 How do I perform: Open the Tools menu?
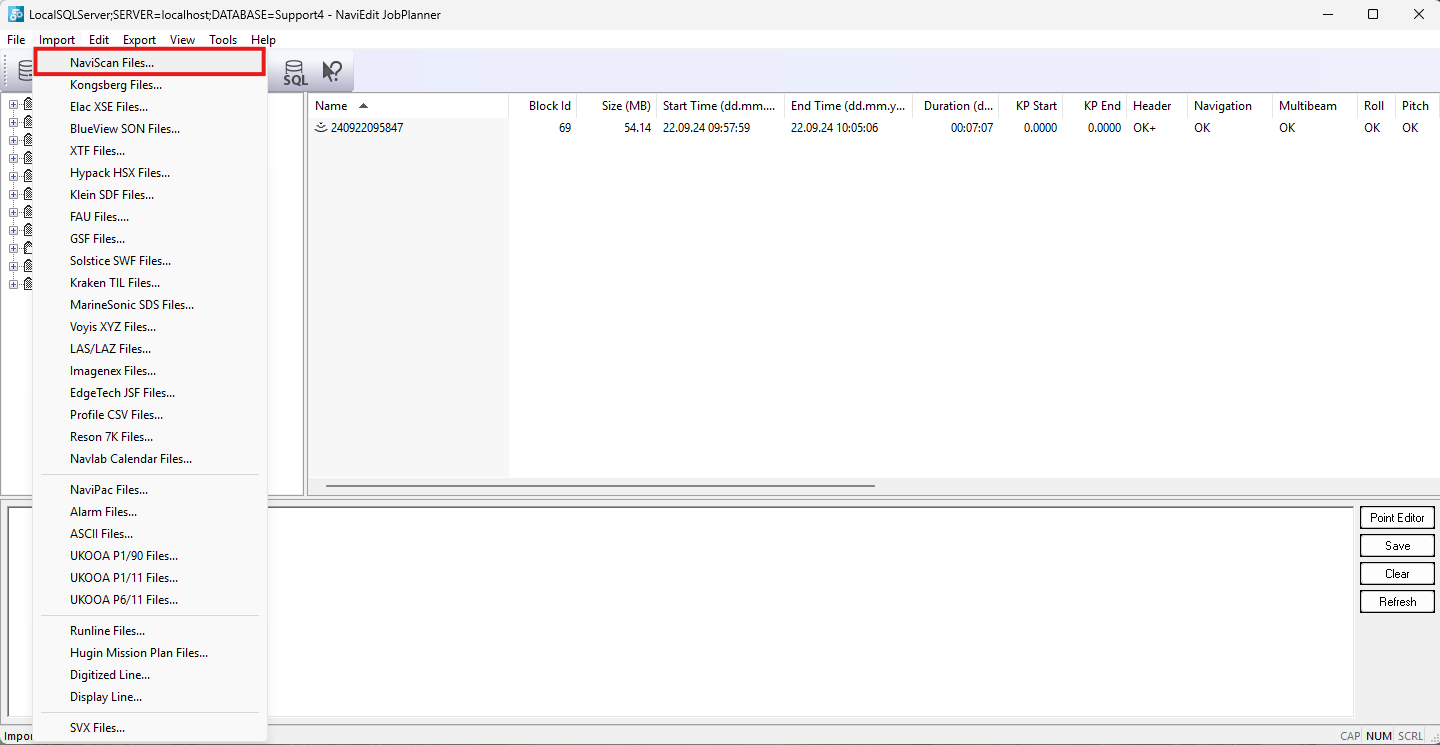point(223,40)
